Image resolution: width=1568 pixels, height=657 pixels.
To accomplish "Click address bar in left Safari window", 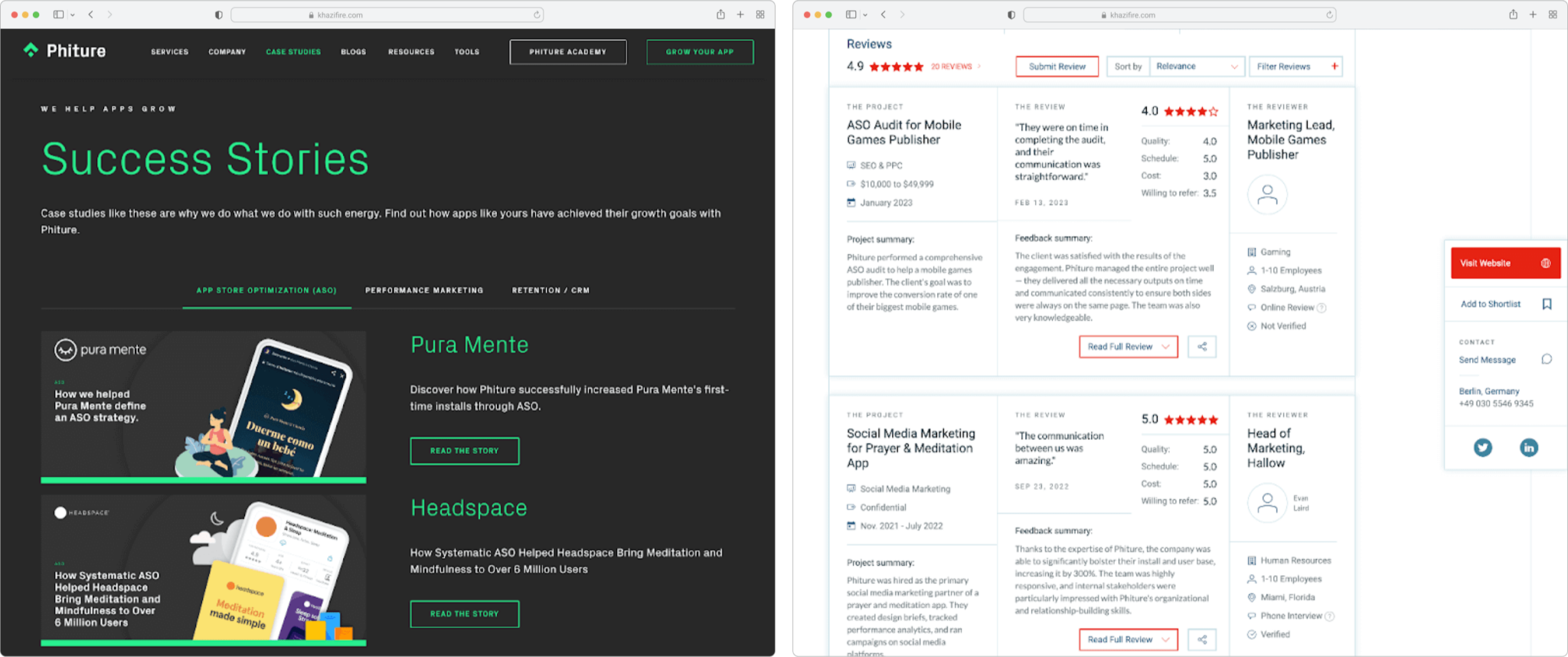I will [387, 15].
